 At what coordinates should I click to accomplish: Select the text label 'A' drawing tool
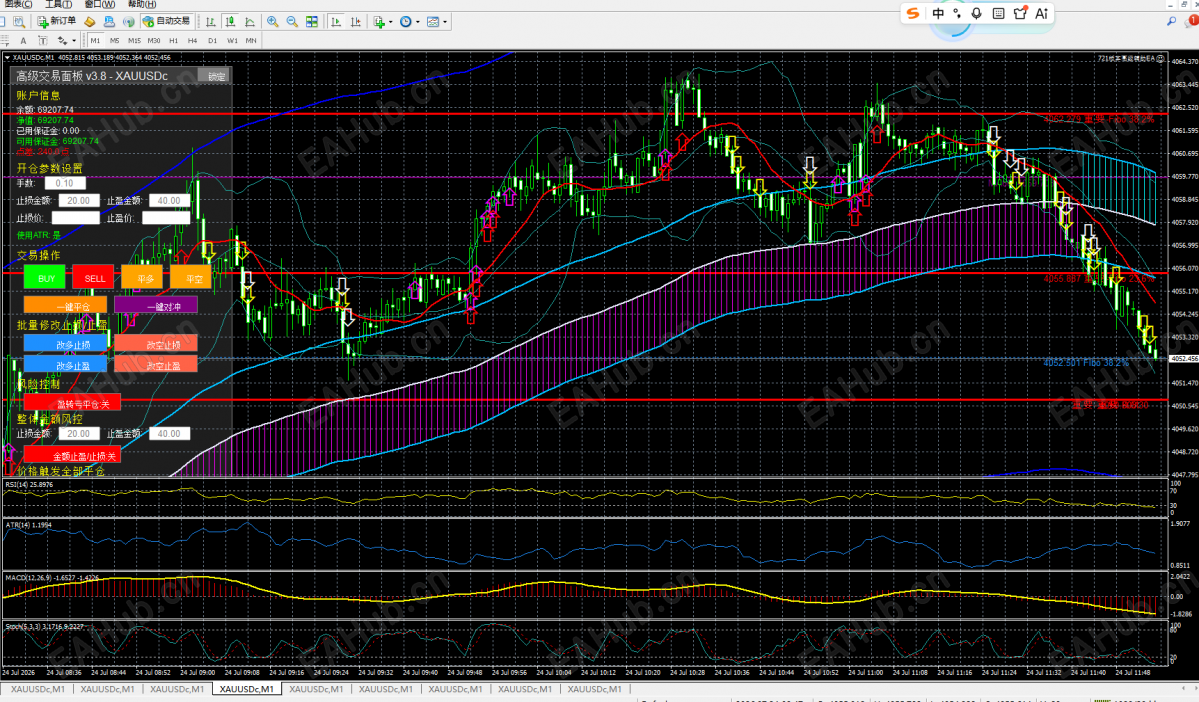click(23, 41)
